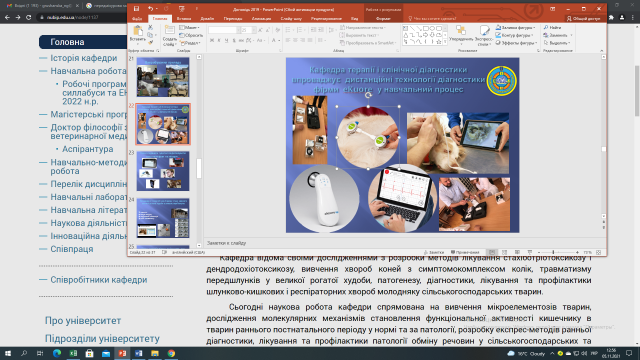This screenshot has width=640, height=360.
Task: Open the Макет layout dropdown
Action: tap(189, 27)
